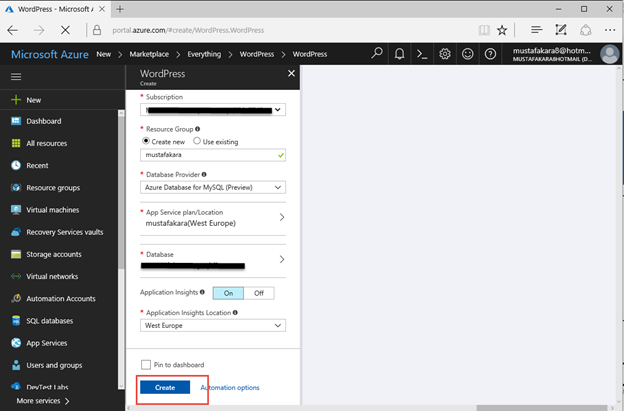The image size is (624, 411).
Task: Stop page loading with X button
Action: point(65,30)
